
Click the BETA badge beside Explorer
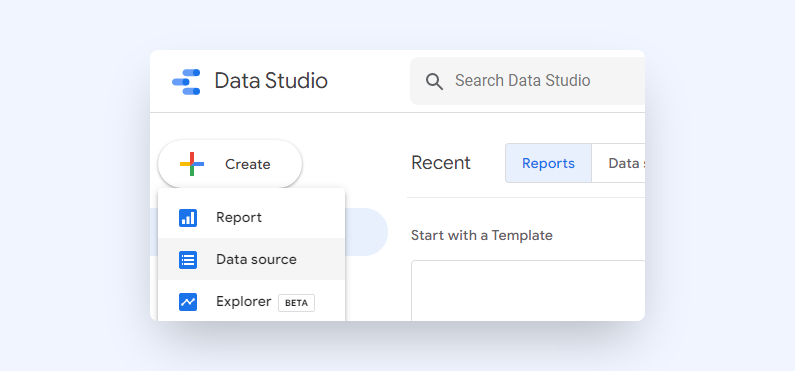click(296, 303)
